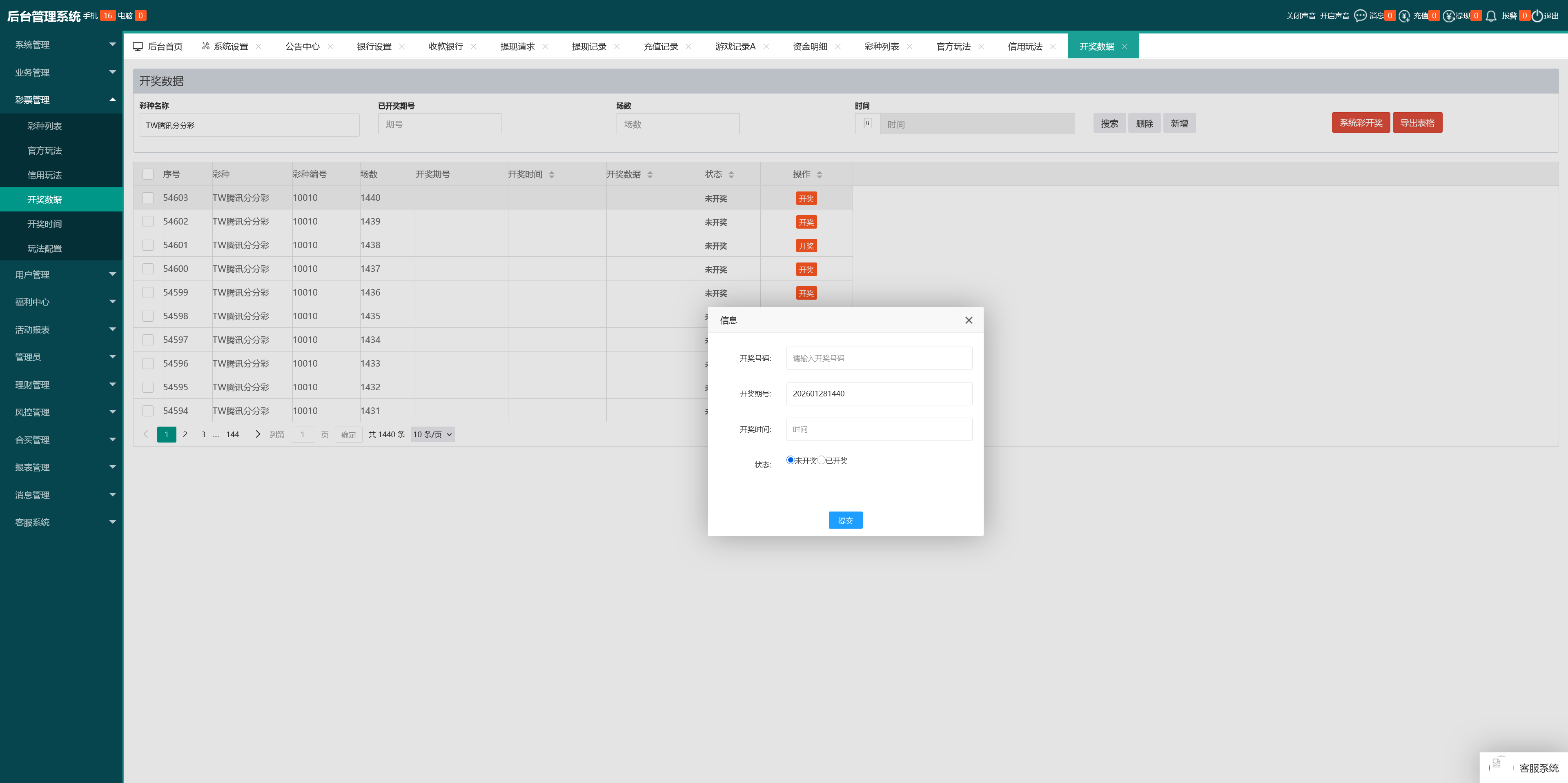The height and width of the screenshot is (783, 1568).
Task: Check the row 54602 checkbox
Action: pos(148,221)
